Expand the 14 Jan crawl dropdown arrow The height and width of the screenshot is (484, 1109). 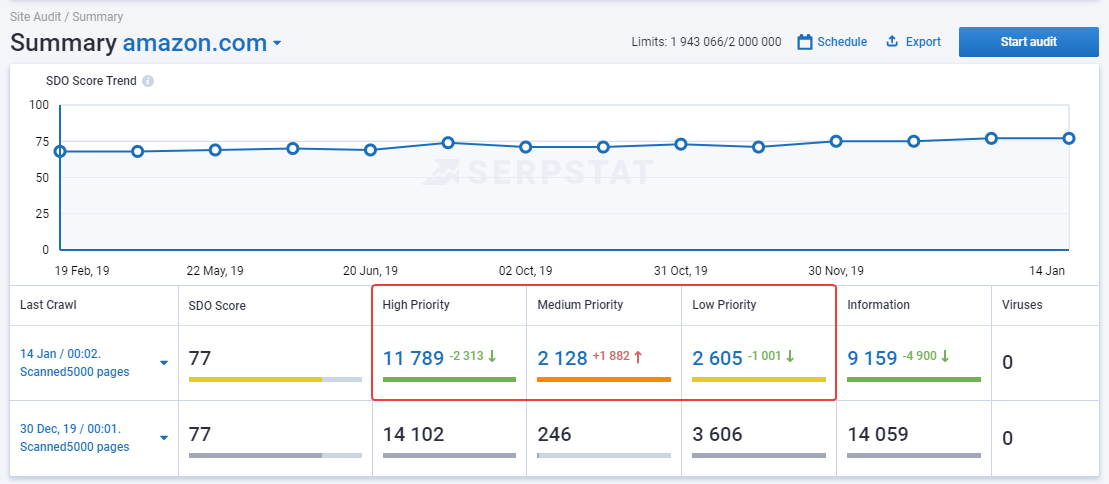click(x=164, y=363)
